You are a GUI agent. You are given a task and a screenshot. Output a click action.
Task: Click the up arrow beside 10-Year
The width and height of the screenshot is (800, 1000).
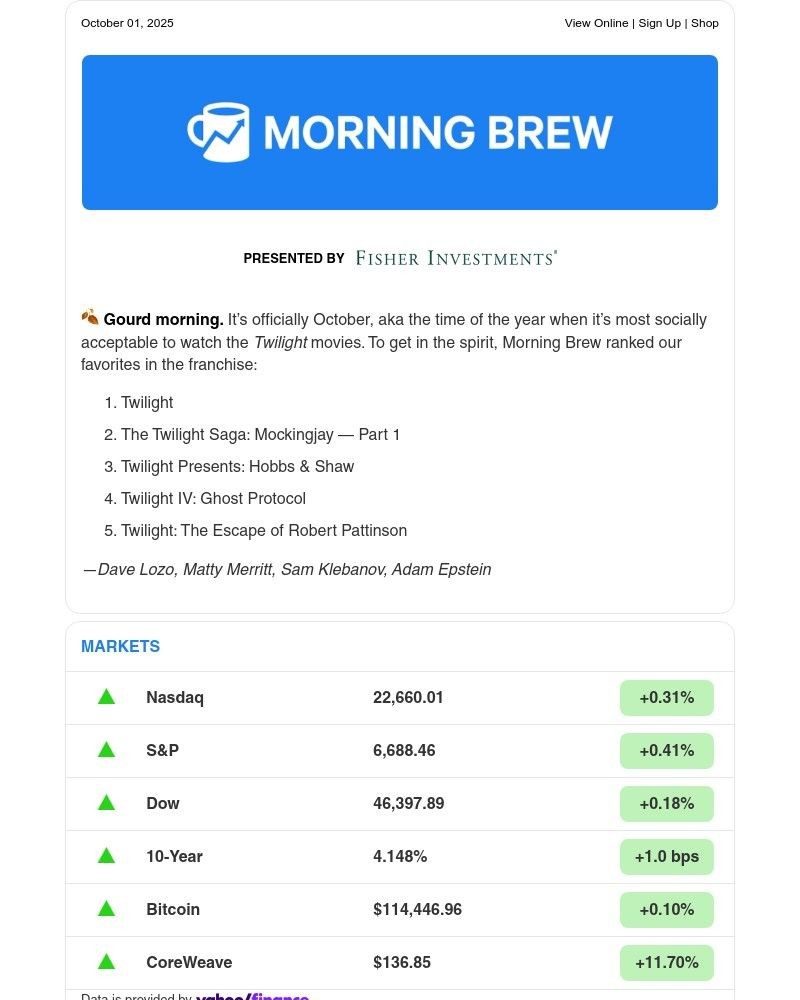coord(106,856)
